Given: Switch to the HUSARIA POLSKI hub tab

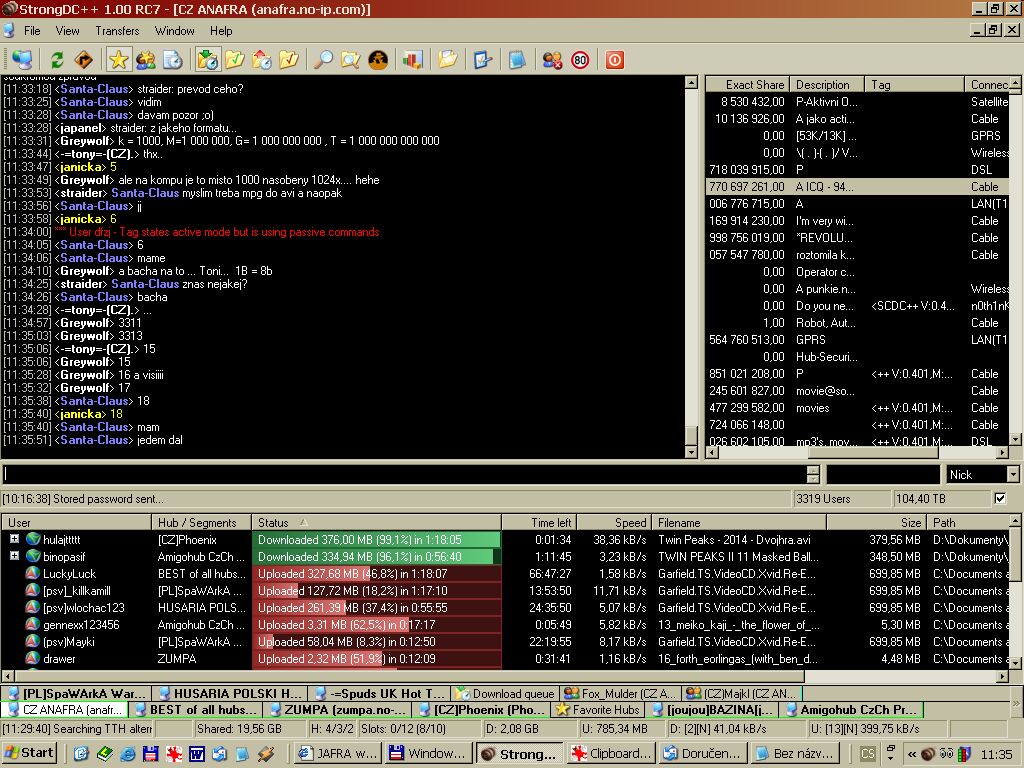Looking at the screenshot, I should pos(230,694).
